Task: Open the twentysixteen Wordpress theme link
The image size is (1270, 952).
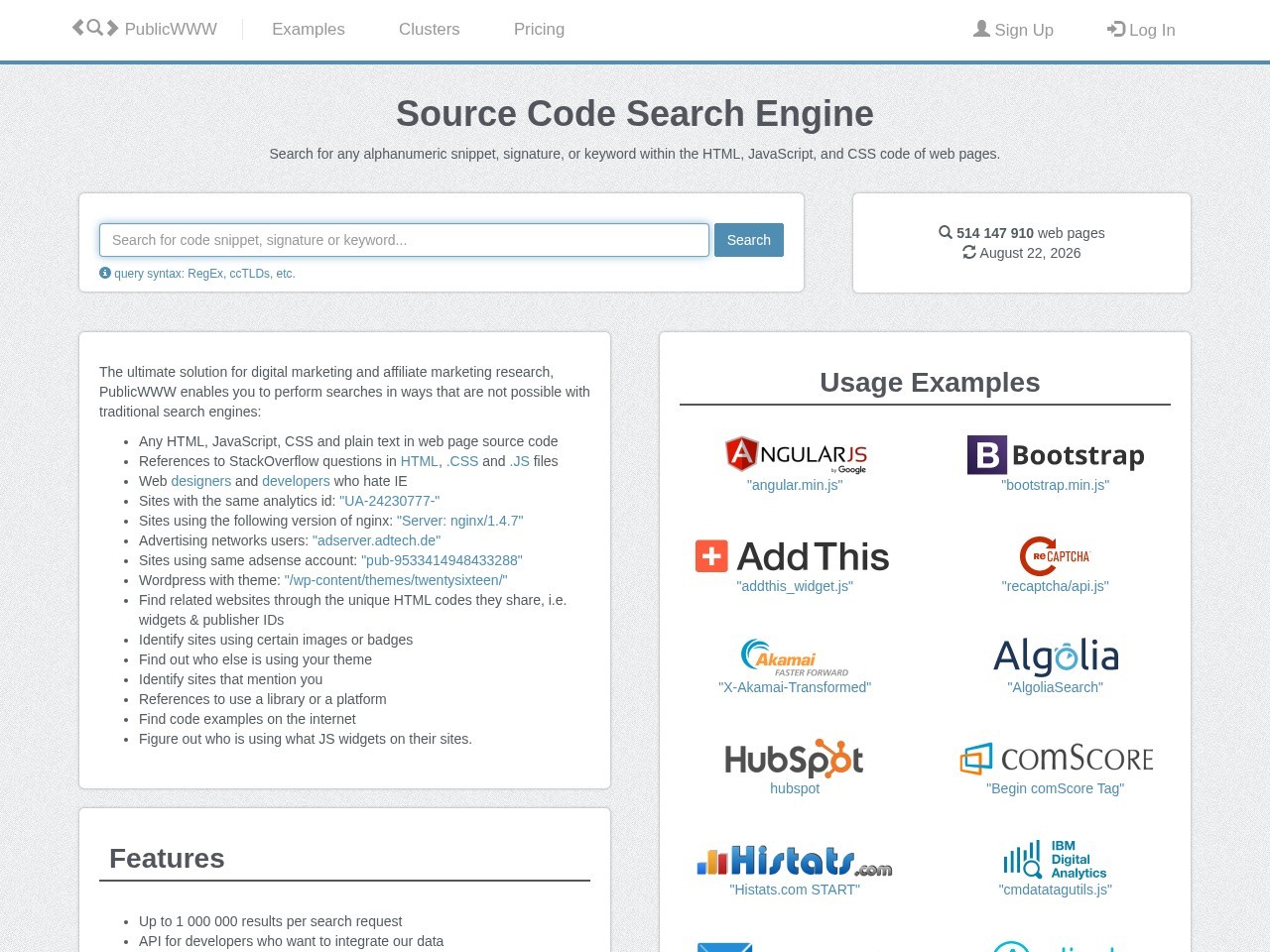Action: tap(396, 580)
